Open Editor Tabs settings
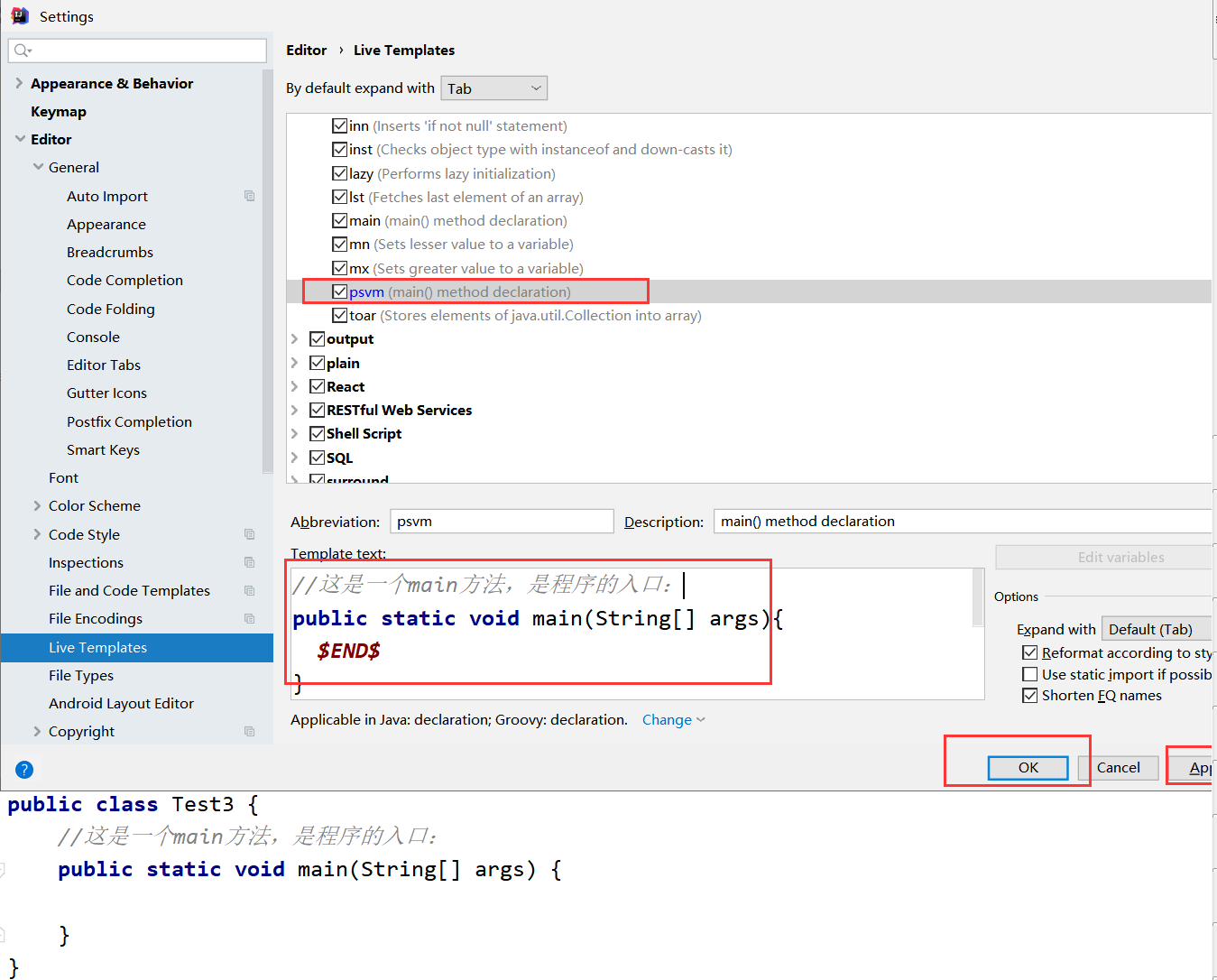This screenshot has height=980, width=1217. point(104,365)
